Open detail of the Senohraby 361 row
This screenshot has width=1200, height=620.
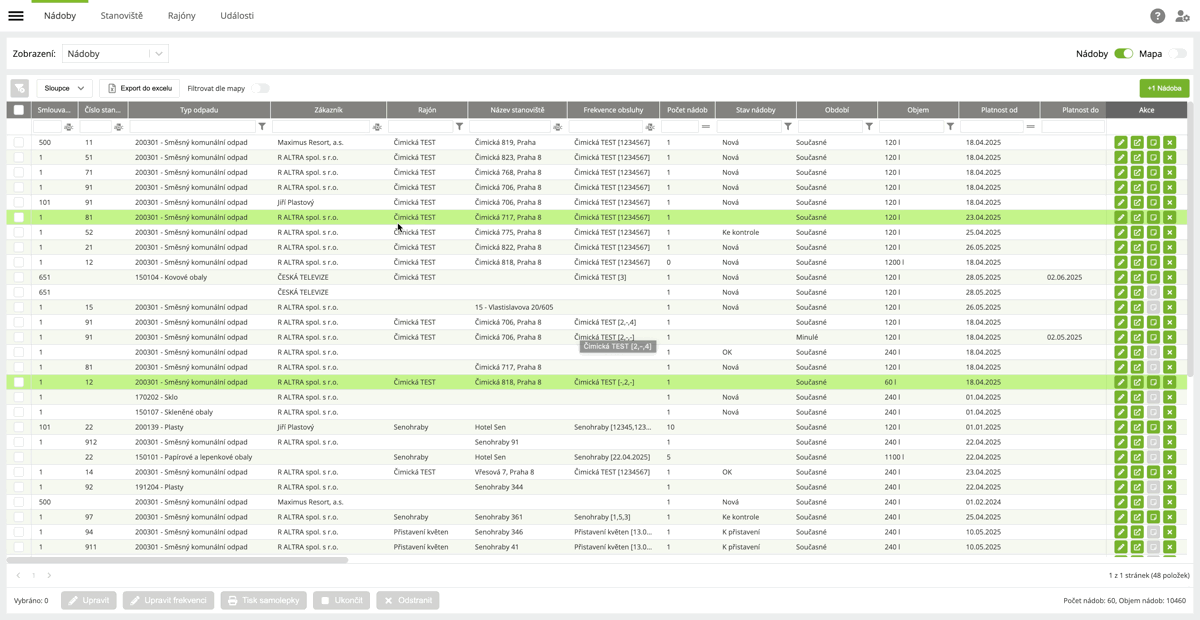(x=1137, y=517)
